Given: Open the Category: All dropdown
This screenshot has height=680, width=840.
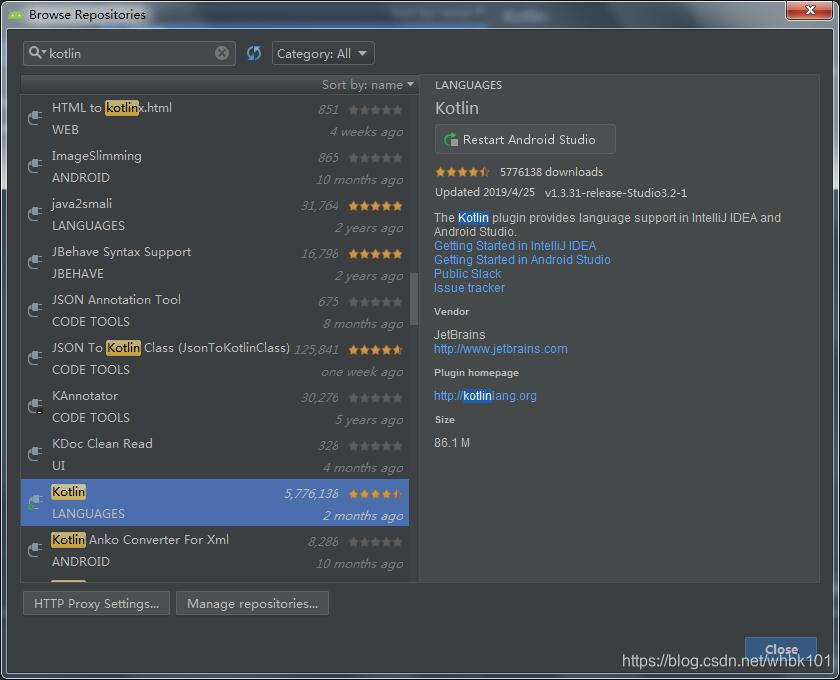Looking at the screenshot, I should [x=323, y=53].
